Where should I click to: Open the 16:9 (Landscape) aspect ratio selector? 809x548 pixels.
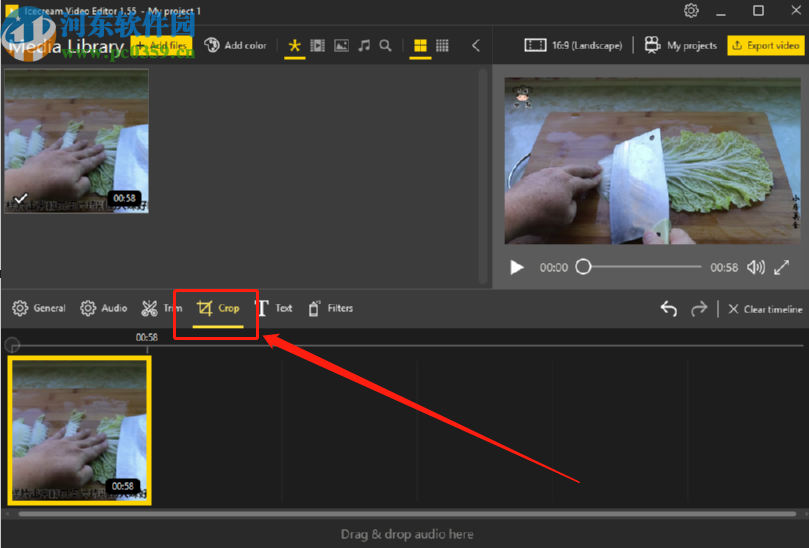point(573,45)
